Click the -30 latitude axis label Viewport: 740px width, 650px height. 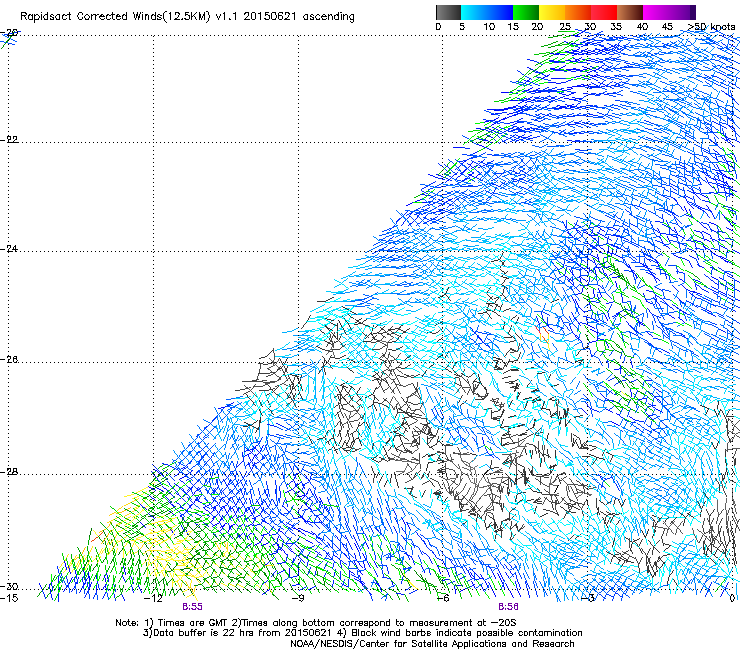click(9, 586)
